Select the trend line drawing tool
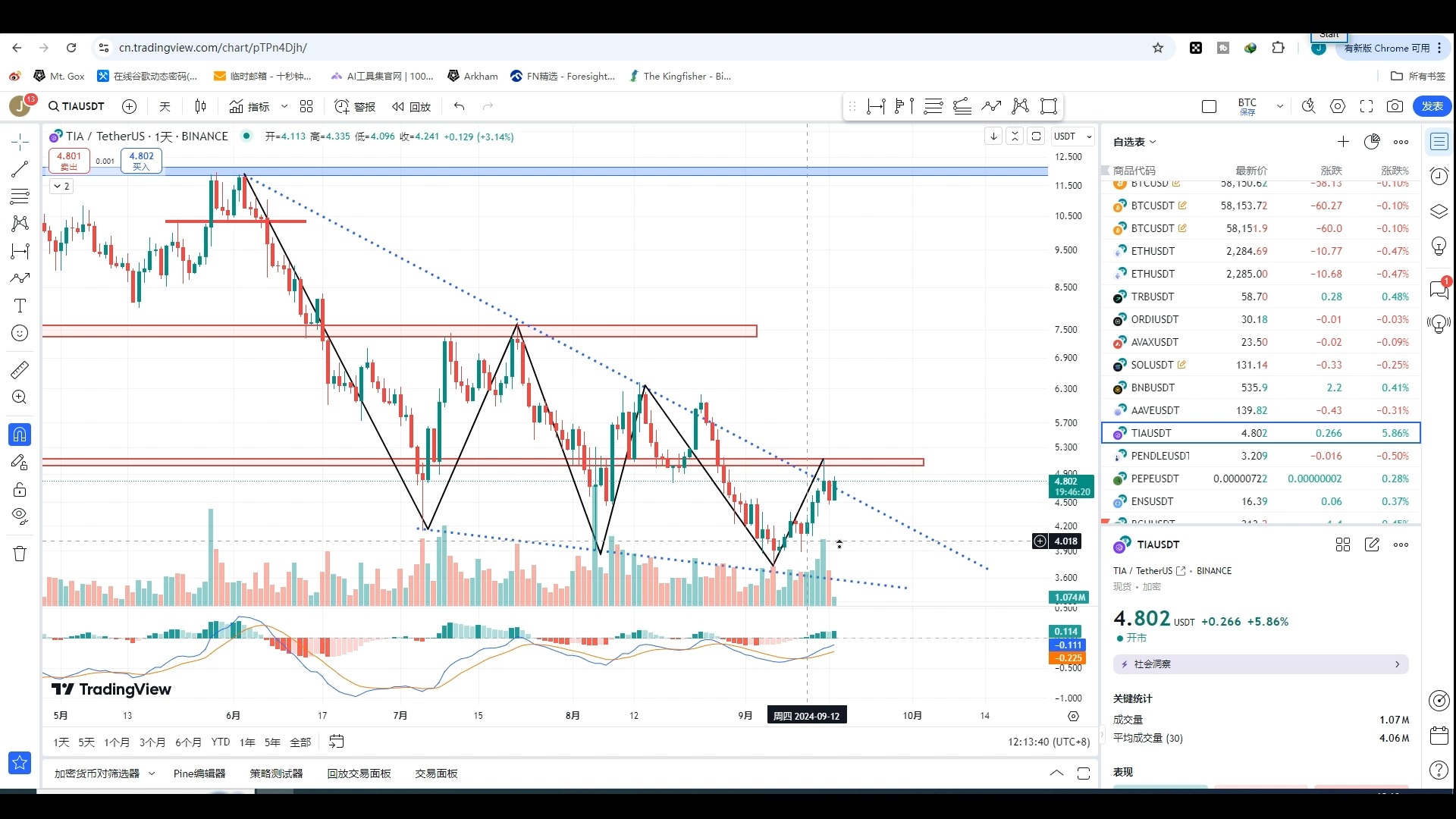Image resolution: width=1456 pixels, height=819 pixels. 20,169
